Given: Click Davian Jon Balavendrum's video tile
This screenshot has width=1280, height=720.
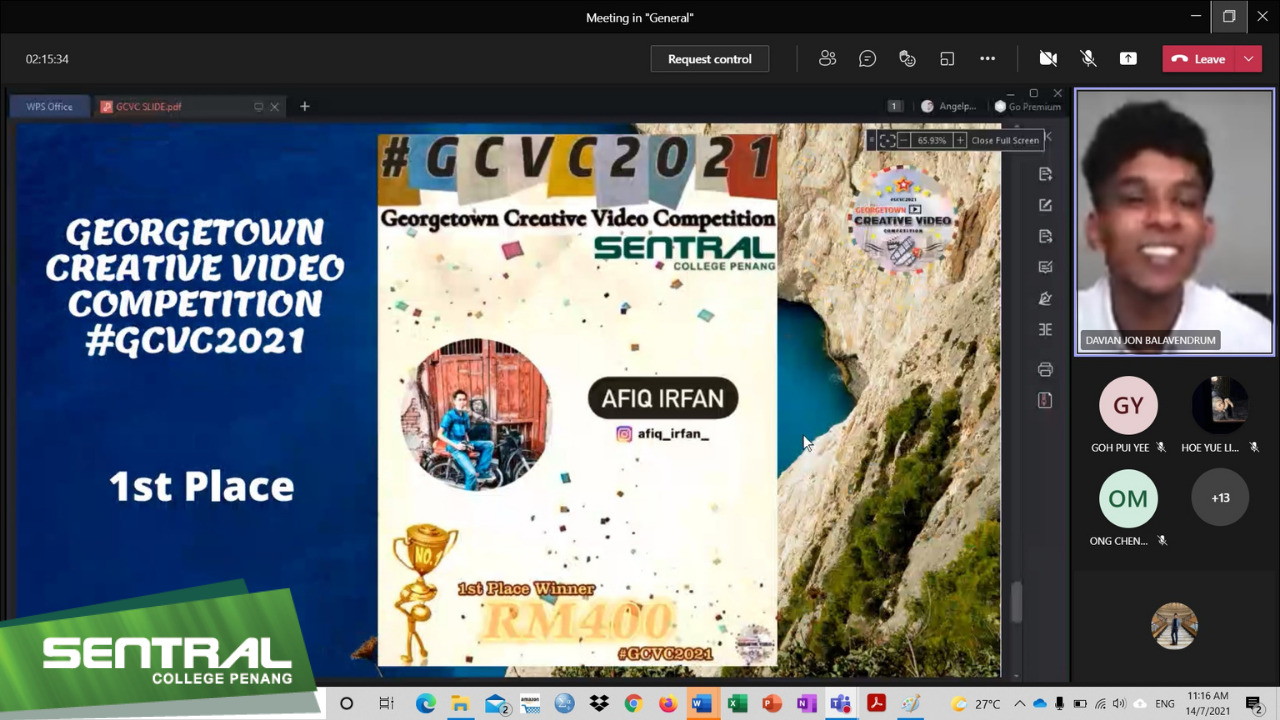Looking at the screenshot, I should pyautogui.click(x=1174, y=222).
